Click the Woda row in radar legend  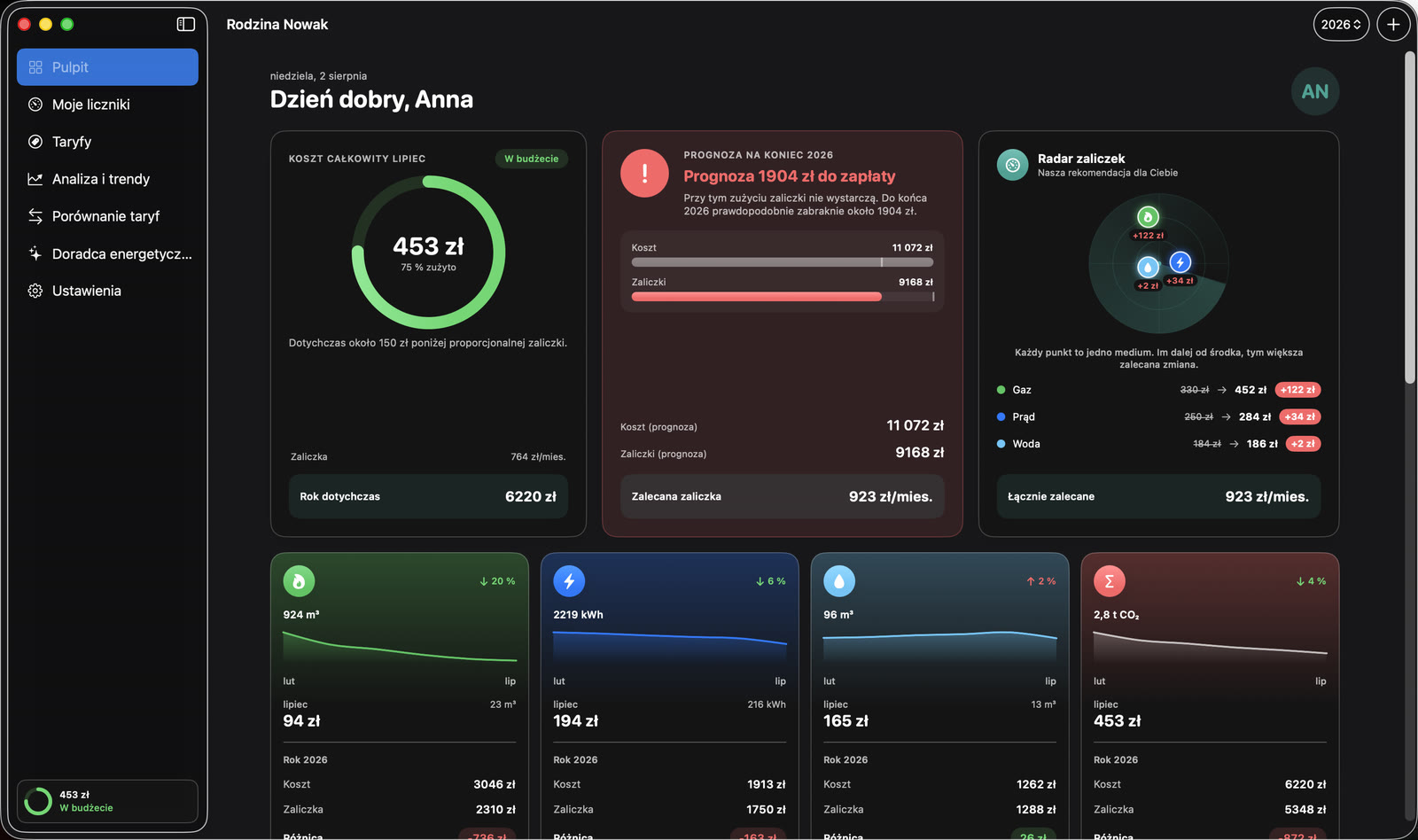click(1158, 444)
